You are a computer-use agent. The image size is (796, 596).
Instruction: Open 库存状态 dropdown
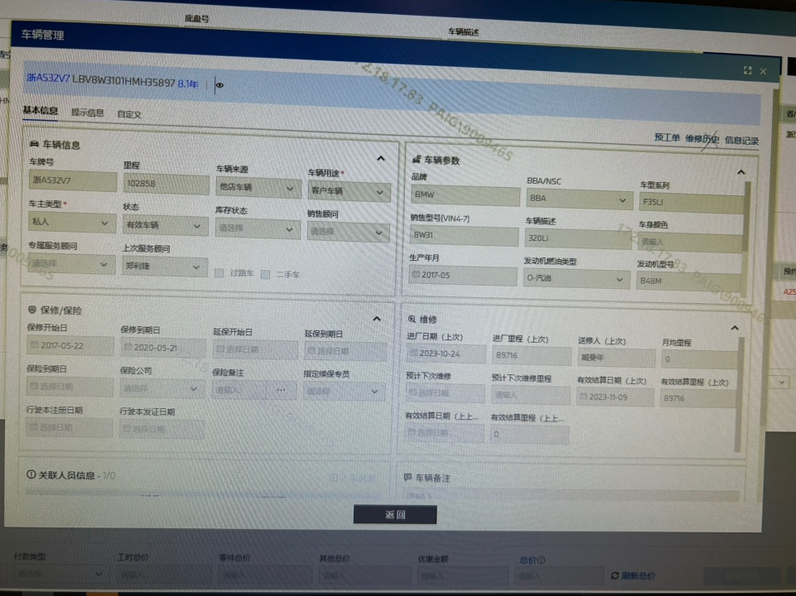257,228
